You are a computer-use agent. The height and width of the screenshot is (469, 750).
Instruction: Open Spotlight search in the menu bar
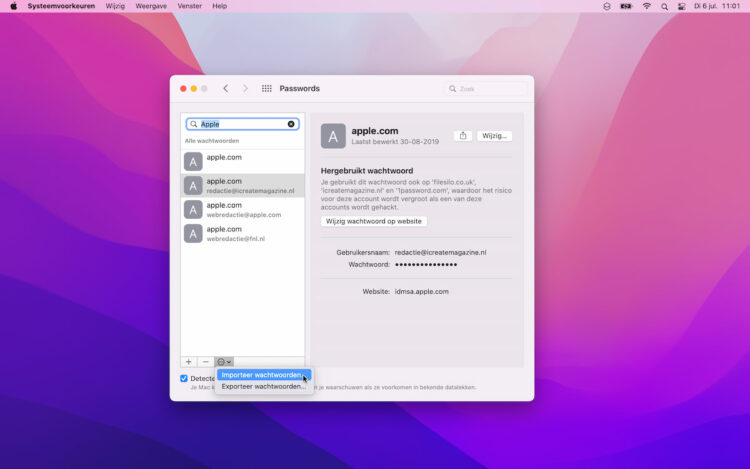tap(664, 6)
